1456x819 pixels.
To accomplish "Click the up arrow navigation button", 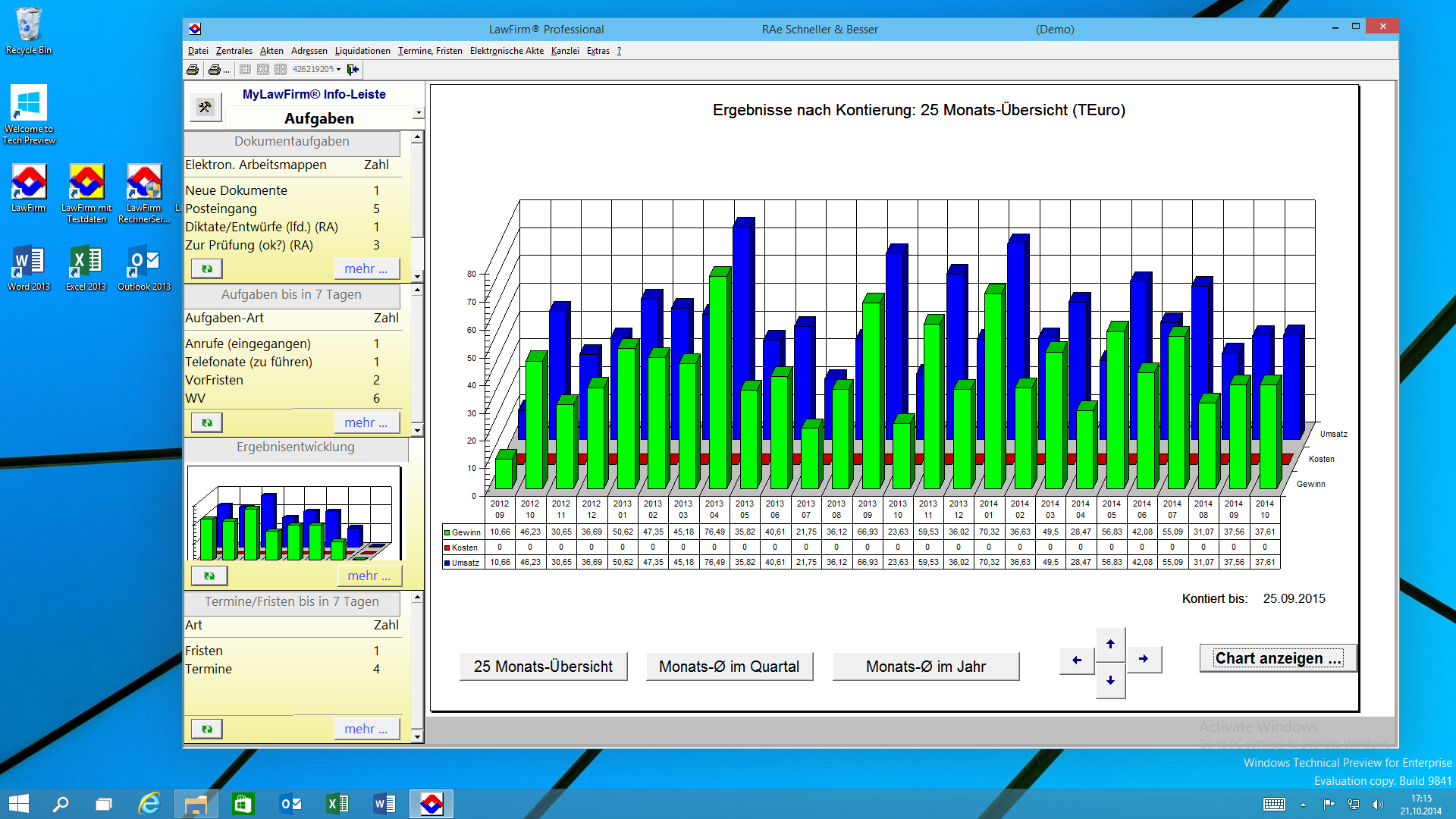I will (1110, 644).
